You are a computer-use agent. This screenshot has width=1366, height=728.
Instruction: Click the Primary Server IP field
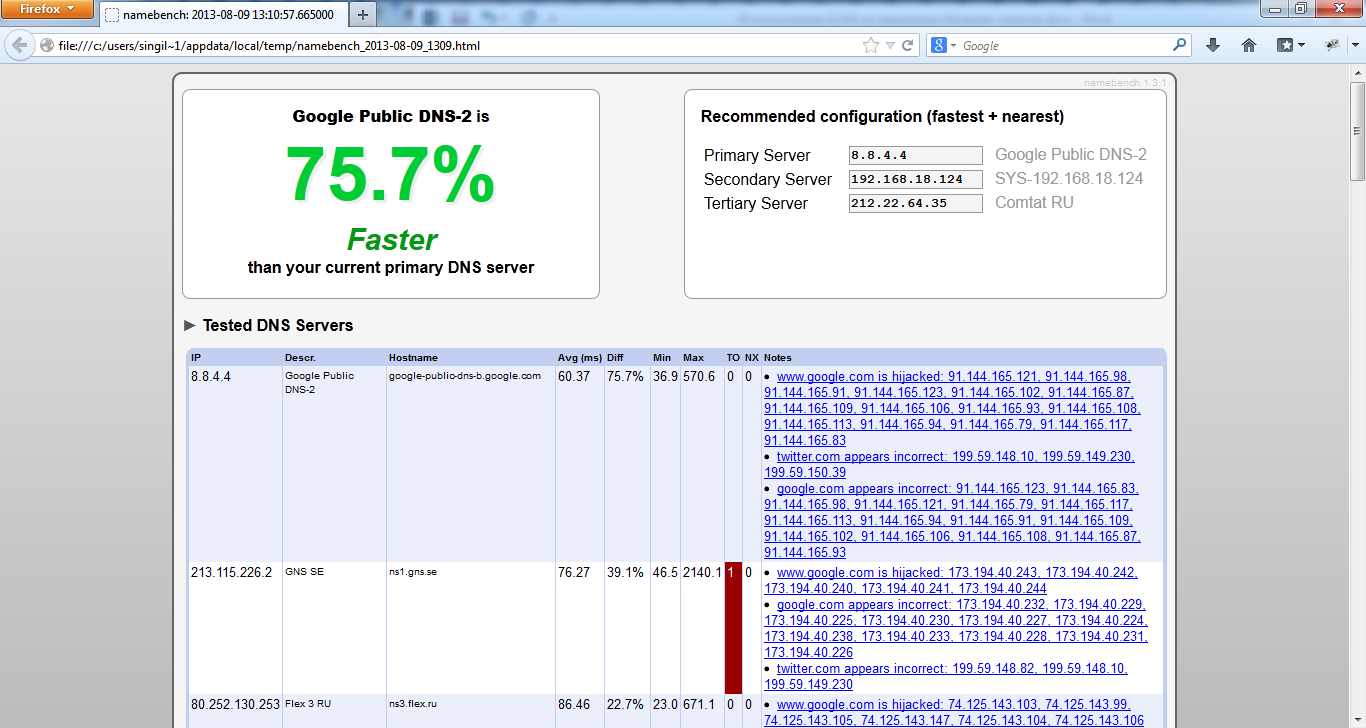[915, 155]
